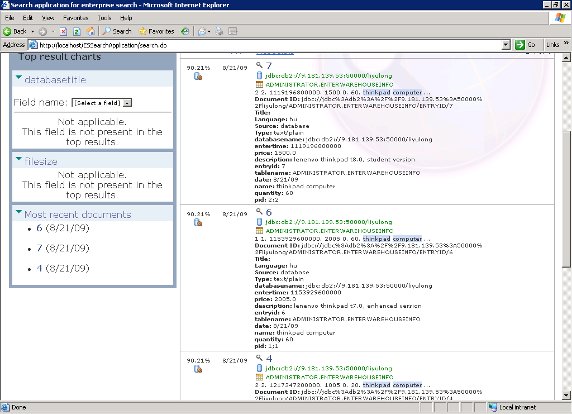Open the File menu
This screenshot has width=572, height=414.
coord(9,18)
